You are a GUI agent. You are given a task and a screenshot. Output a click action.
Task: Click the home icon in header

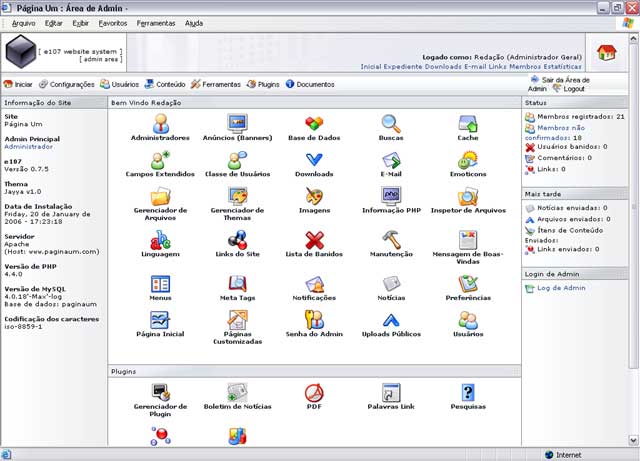(x=607, y=53)
